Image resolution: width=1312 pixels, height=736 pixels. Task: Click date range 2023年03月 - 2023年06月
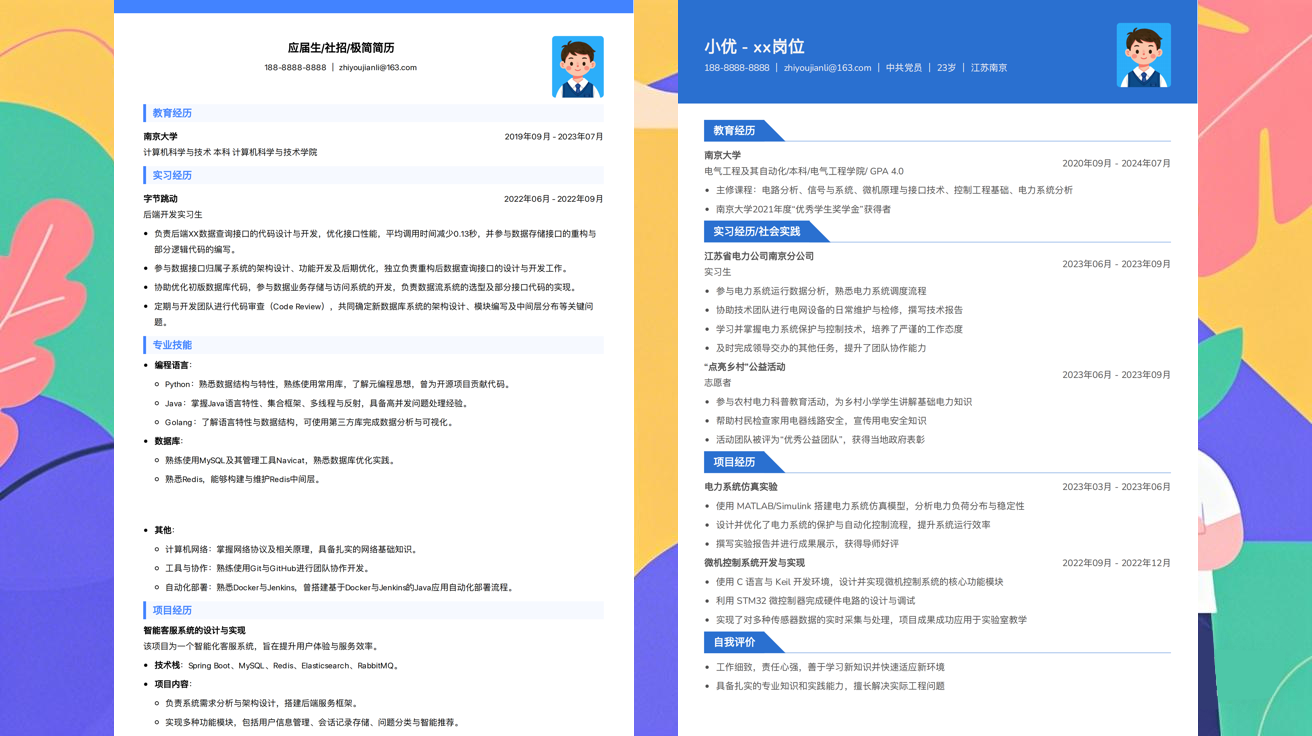coord(1116,487)
